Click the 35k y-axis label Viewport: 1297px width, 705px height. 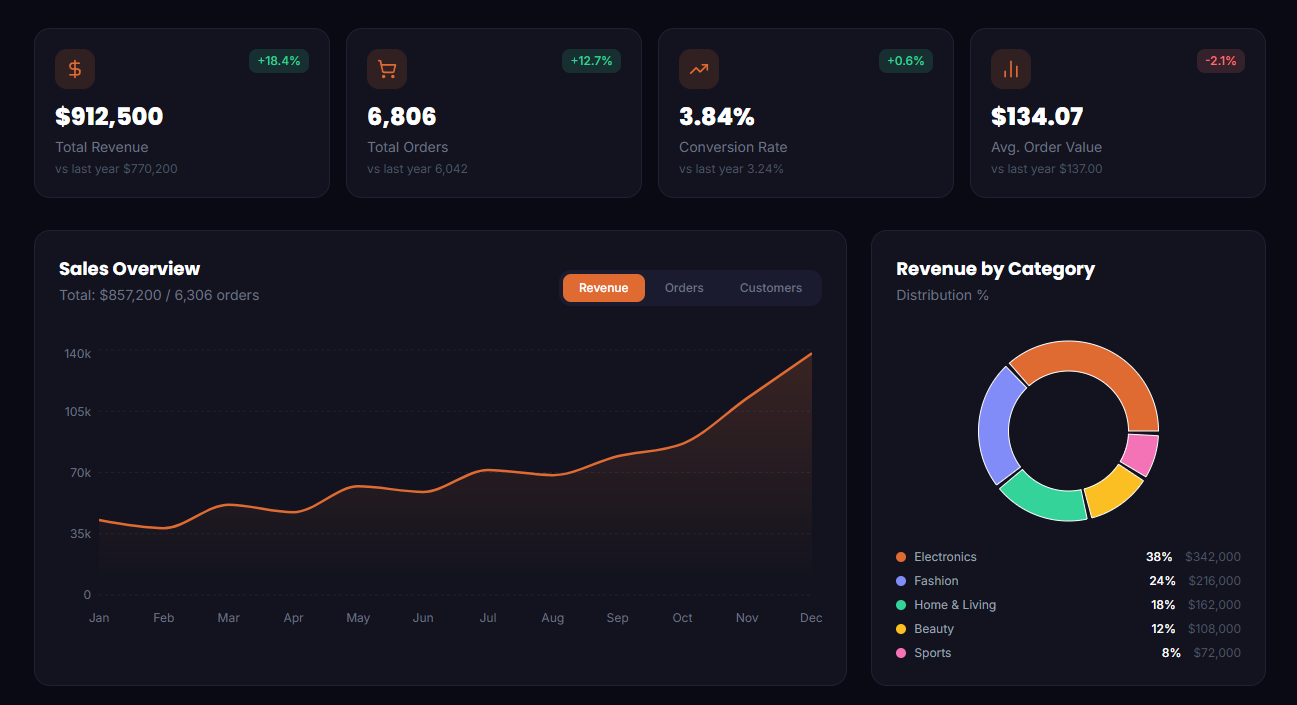(x=81, y=534)
